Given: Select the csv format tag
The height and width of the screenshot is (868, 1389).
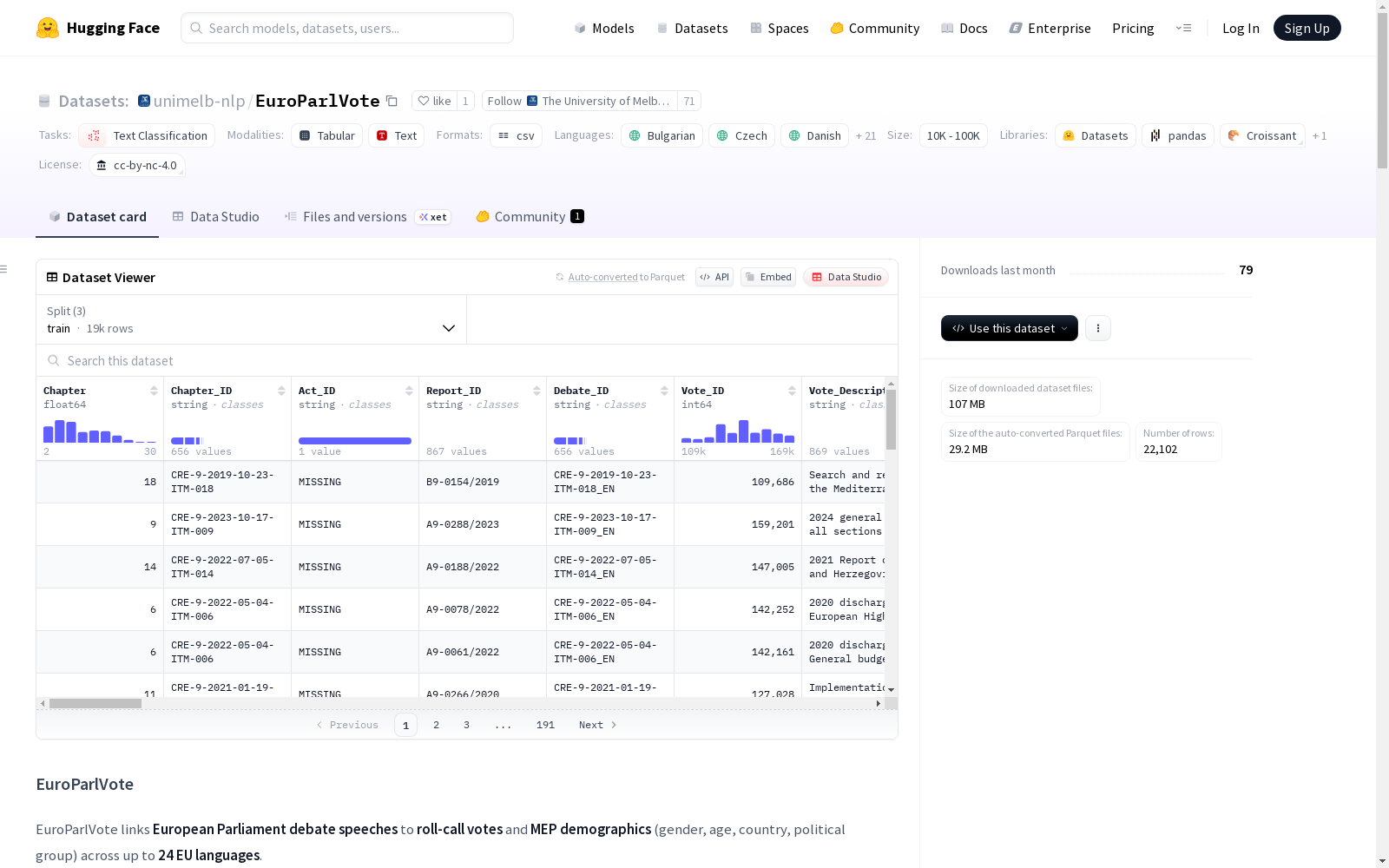Looking at the screenshot, I should [517, 135].
